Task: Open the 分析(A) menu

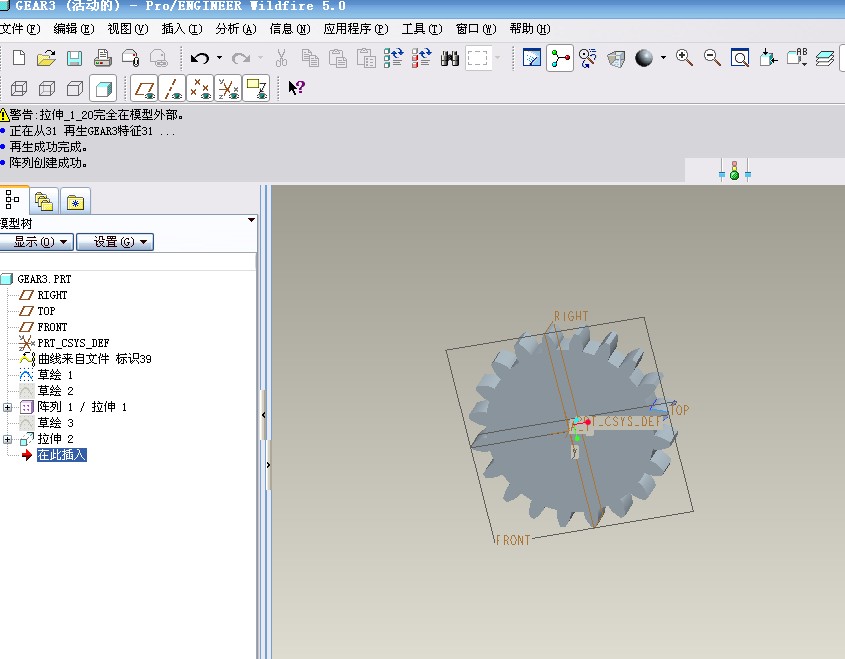Action: (x=236, y=29)
